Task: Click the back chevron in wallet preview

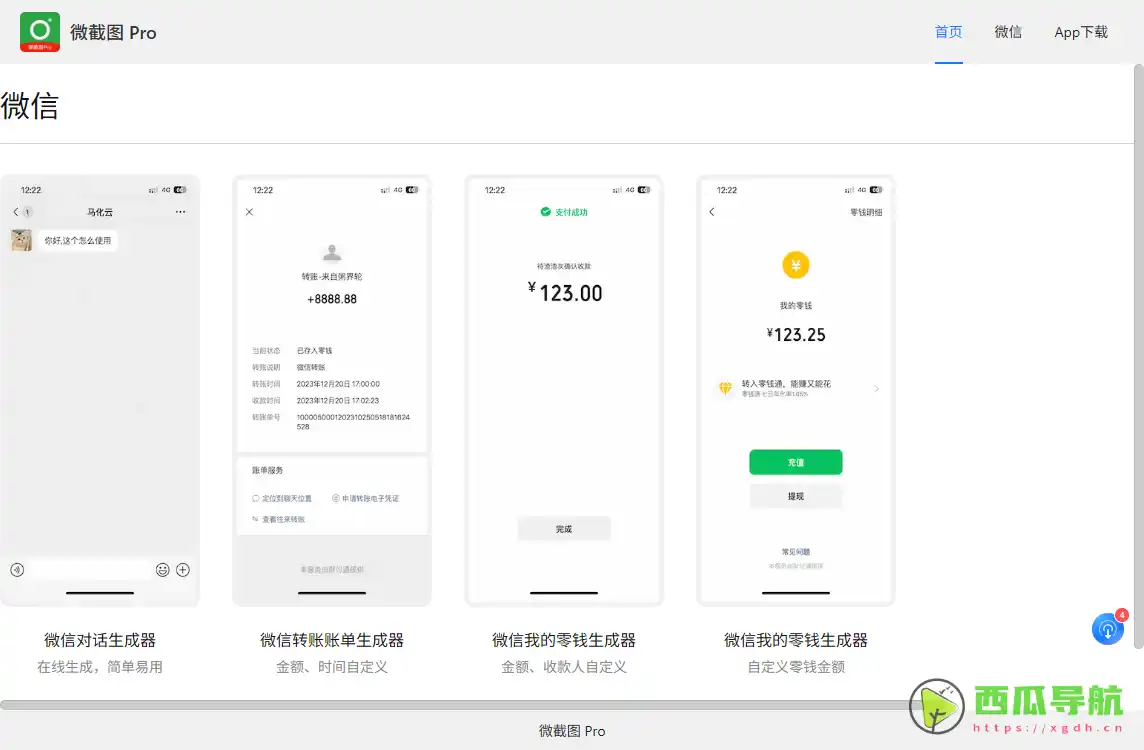Action: [x=712, y=212]
